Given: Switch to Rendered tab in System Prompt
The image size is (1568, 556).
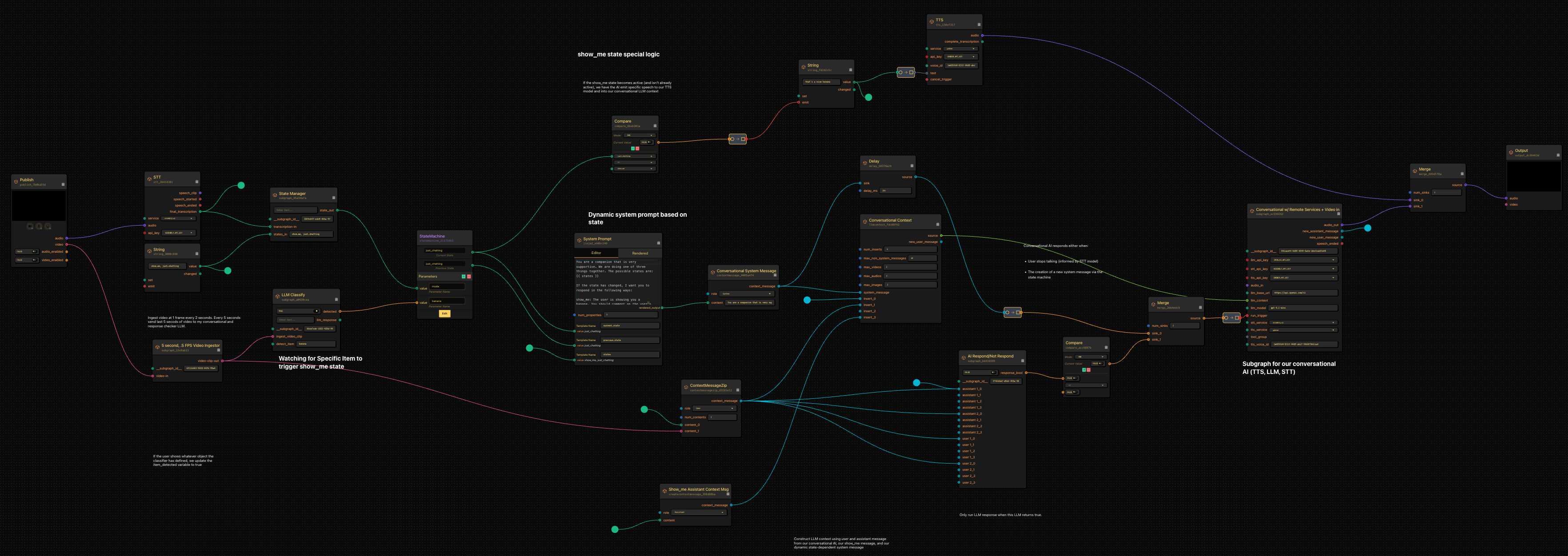Looking at the screenshot, I should [640, 253].
